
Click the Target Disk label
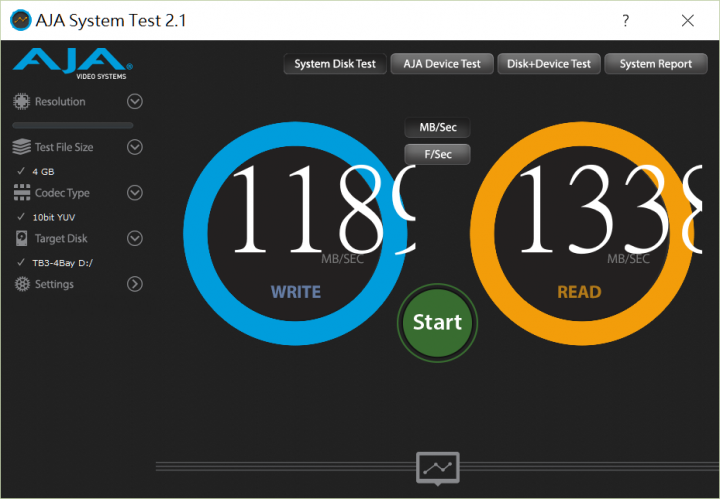pos(61,238)
